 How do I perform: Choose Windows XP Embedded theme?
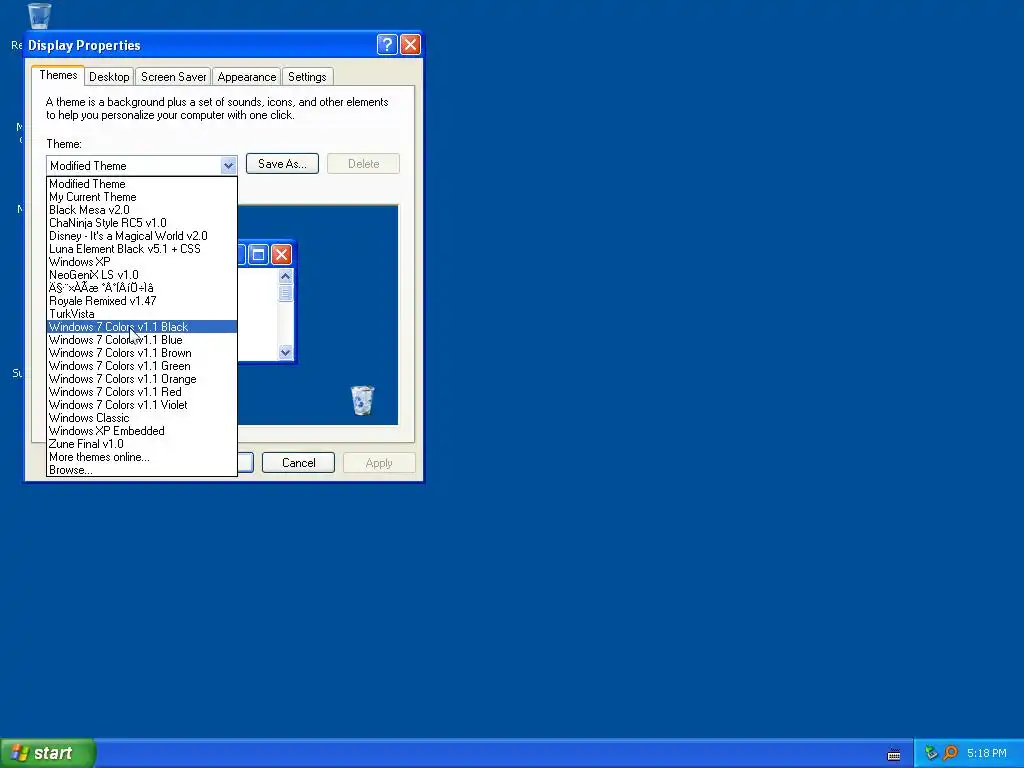(x=142, y=431)
